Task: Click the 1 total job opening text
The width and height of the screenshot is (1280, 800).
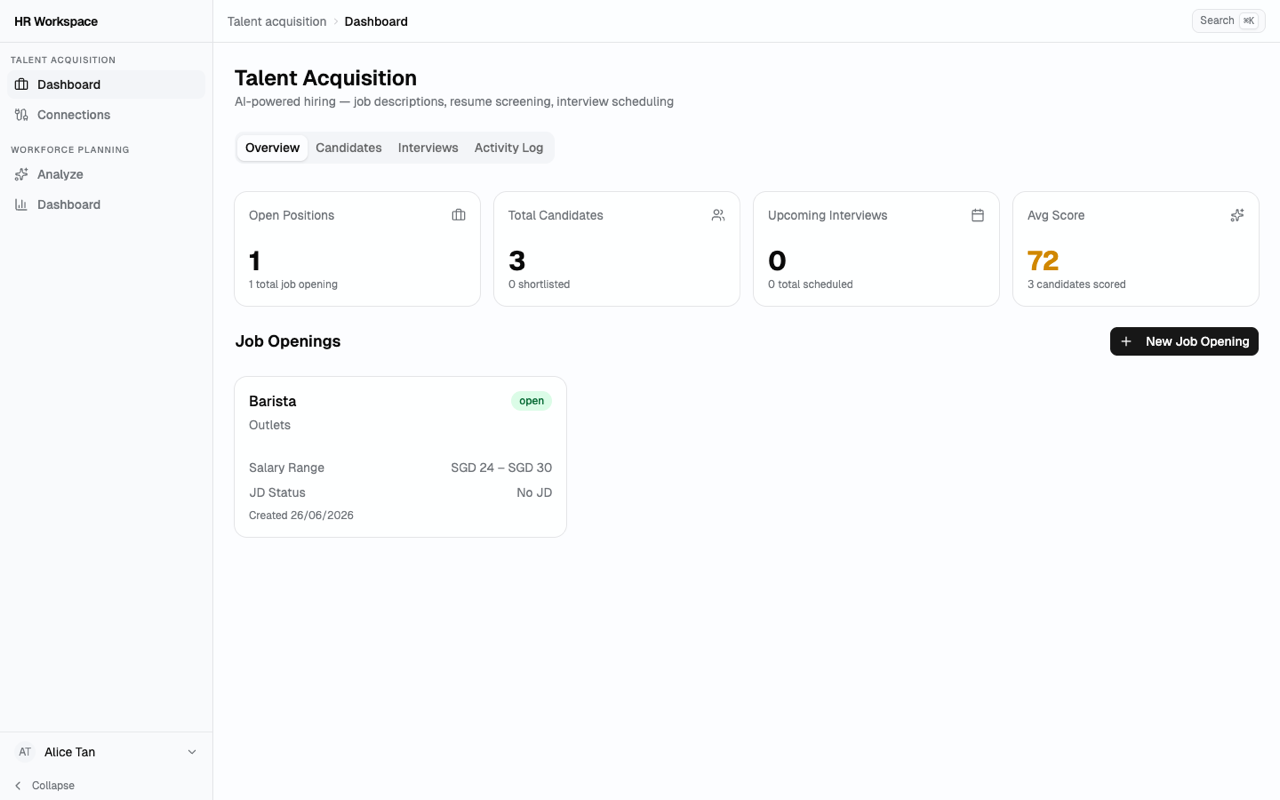Action: pos(293,285)
